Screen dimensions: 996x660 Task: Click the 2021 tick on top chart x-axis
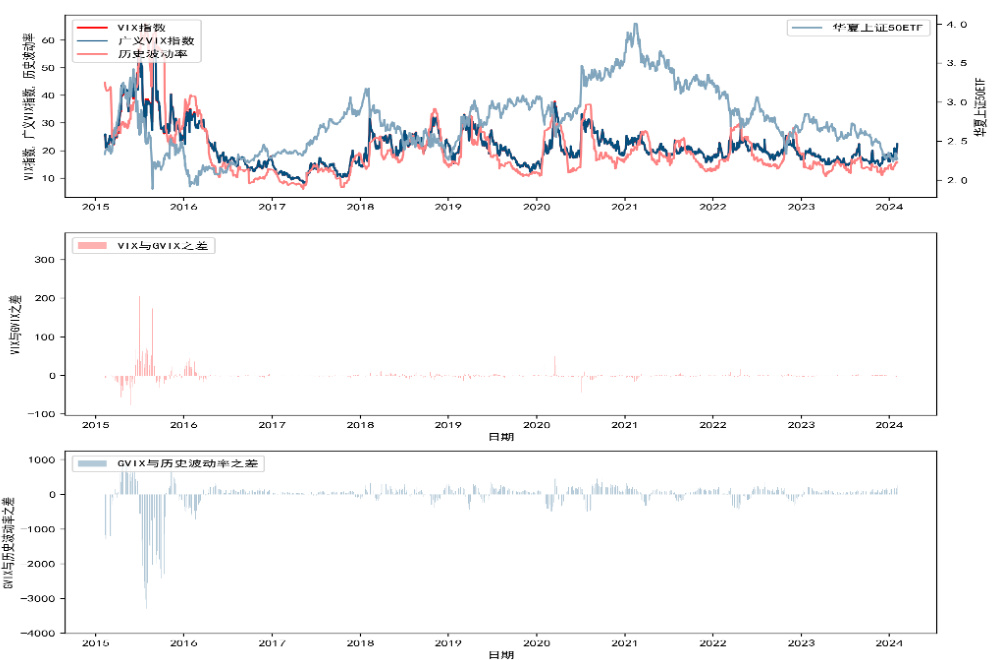coord(625,207)
